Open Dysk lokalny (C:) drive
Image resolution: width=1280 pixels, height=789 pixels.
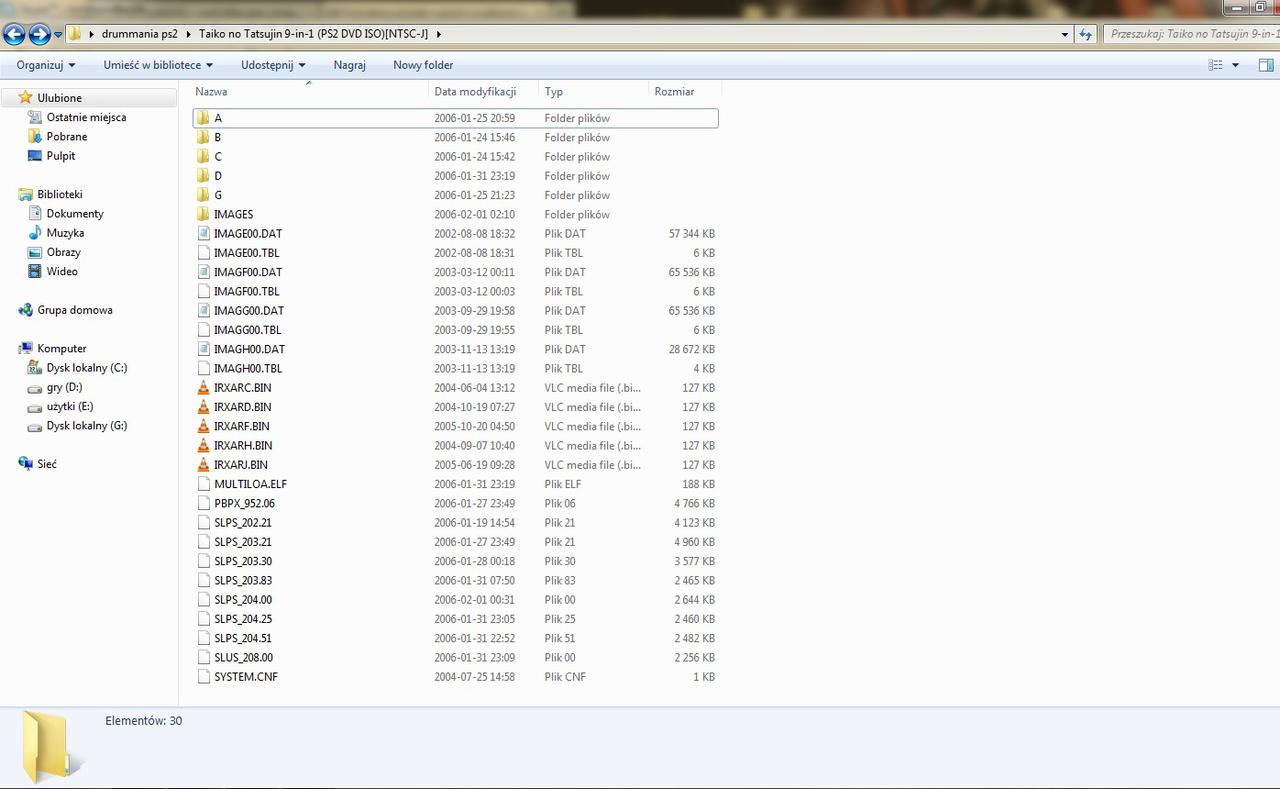(86, 368)
